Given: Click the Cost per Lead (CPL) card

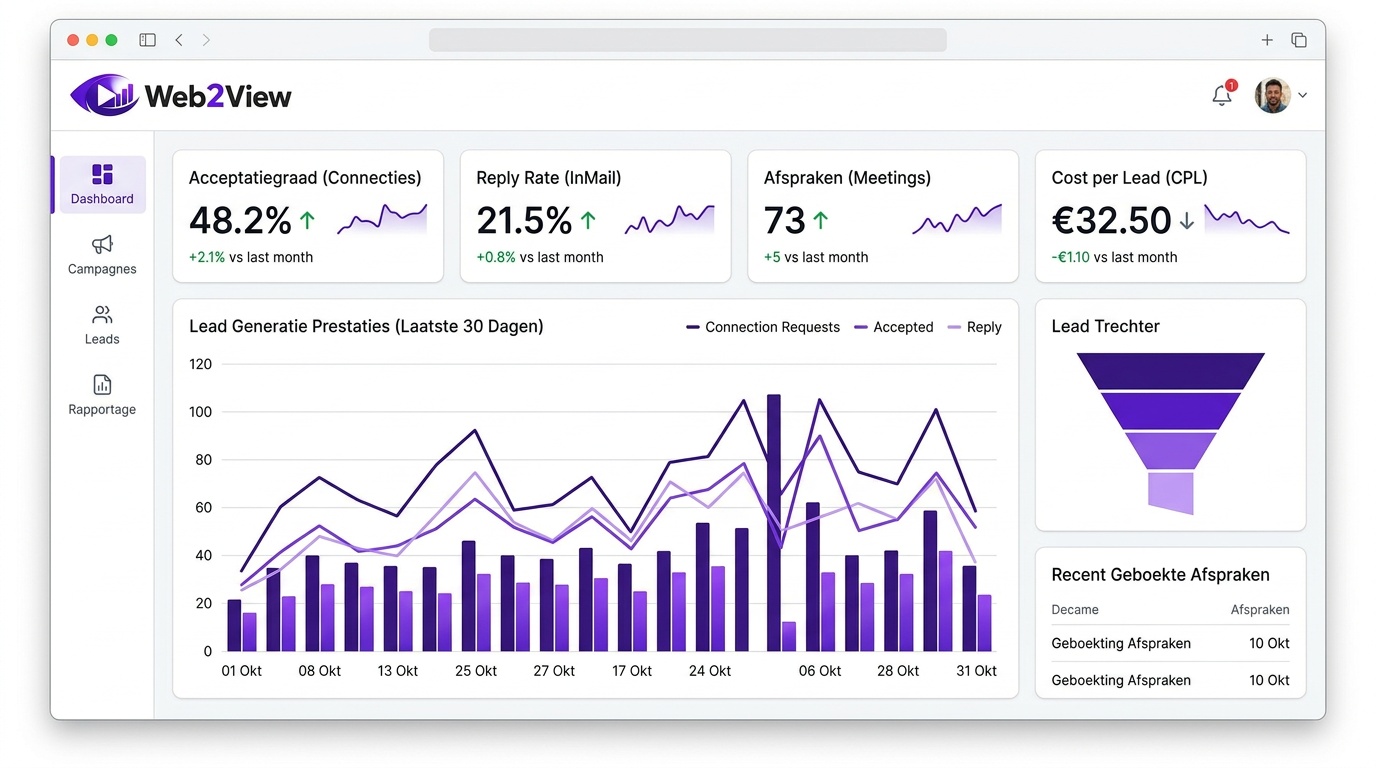Looking at the screenshot, I should pos(1170,216).
